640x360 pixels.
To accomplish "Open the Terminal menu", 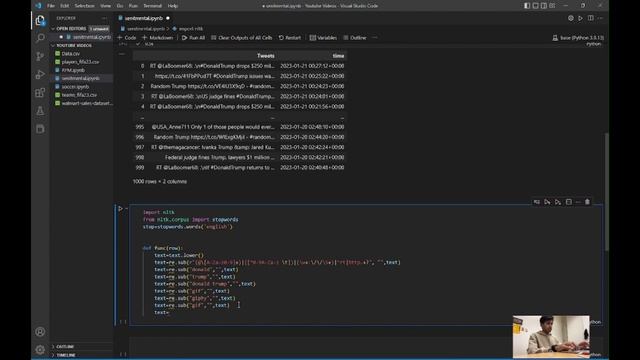I will click(x=153, y=6).
